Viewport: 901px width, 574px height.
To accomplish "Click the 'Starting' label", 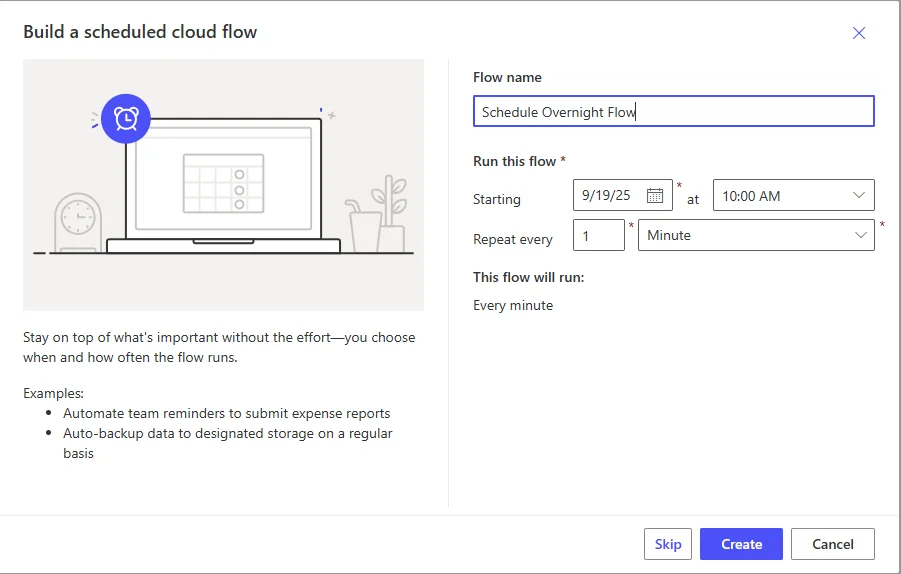I will [x=496, y=199].
